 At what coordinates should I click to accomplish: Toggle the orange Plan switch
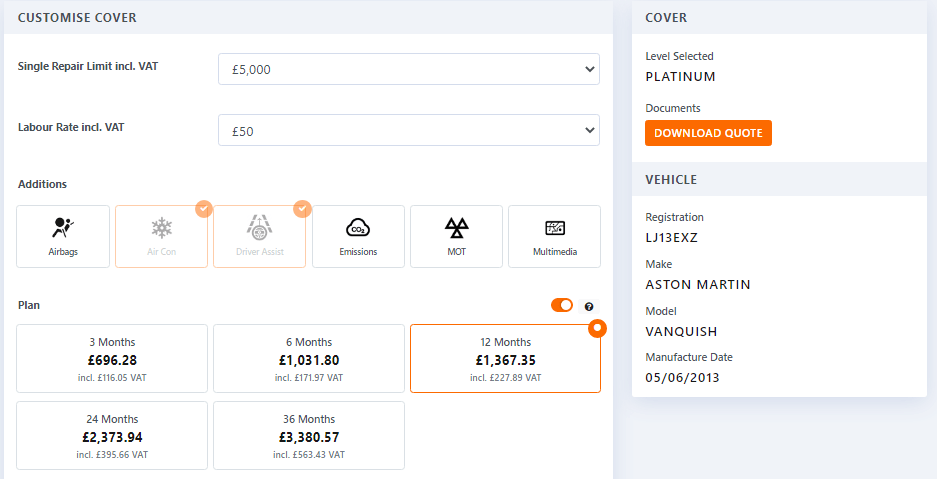point(562,306)
